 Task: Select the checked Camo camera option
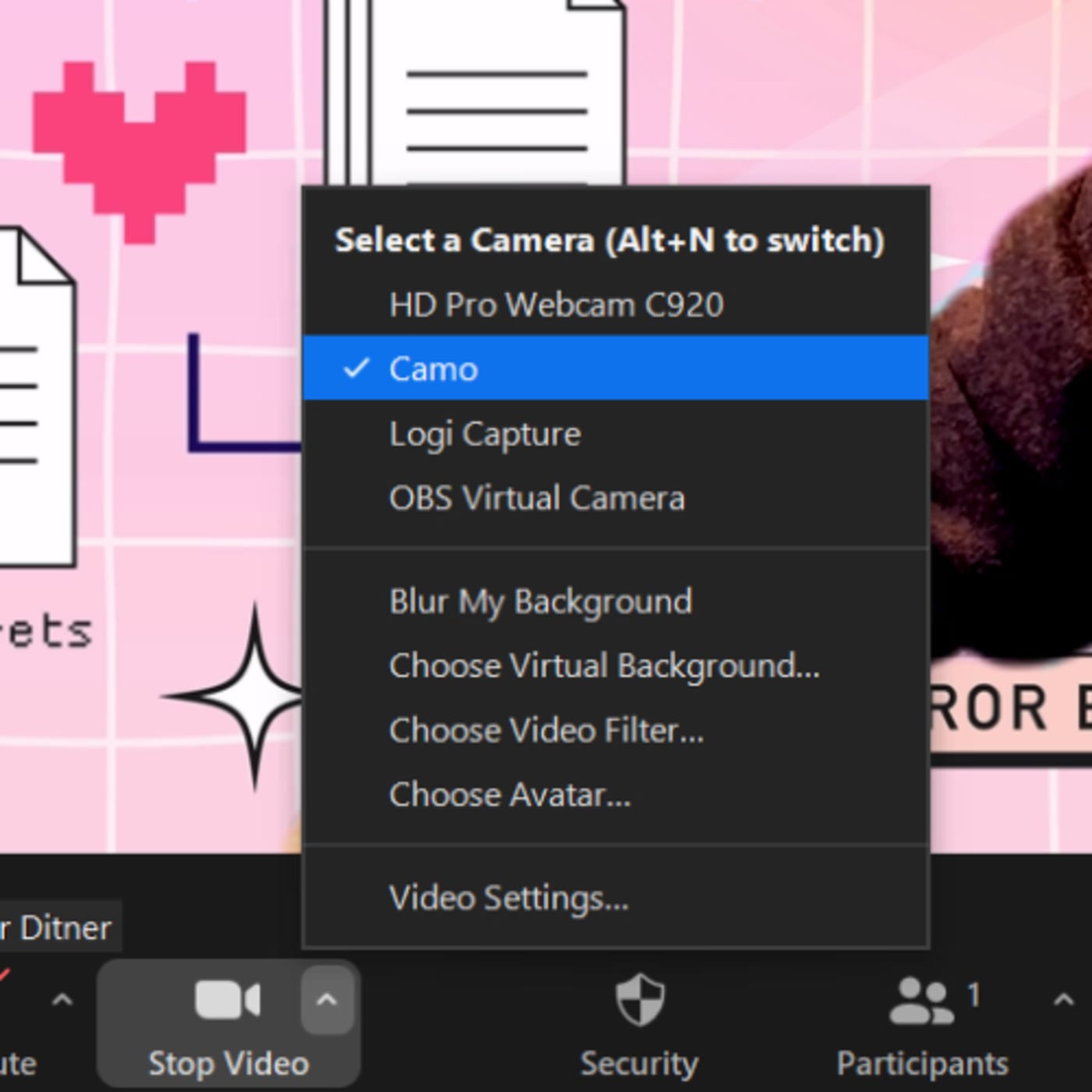coord(615,368)
